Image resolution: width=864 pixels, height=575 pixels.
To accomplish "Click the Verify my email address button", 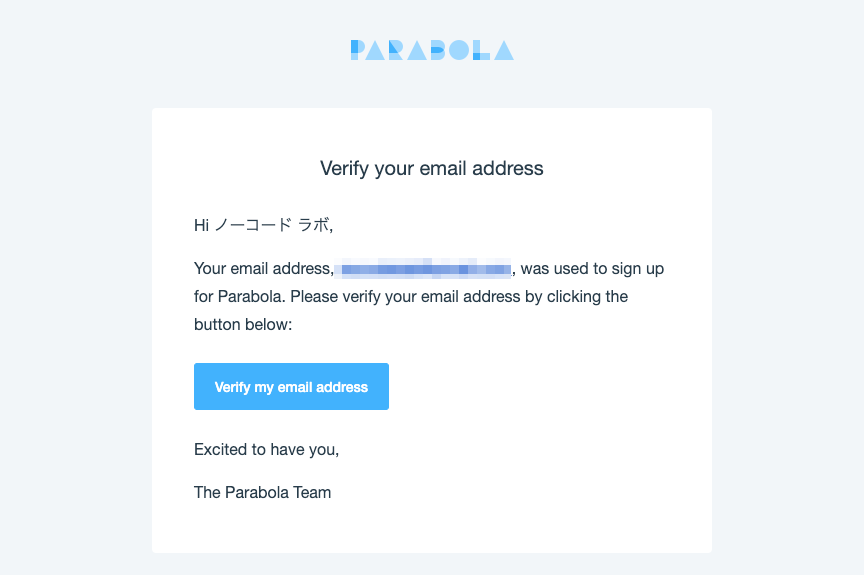I will [x=291, y=386].
